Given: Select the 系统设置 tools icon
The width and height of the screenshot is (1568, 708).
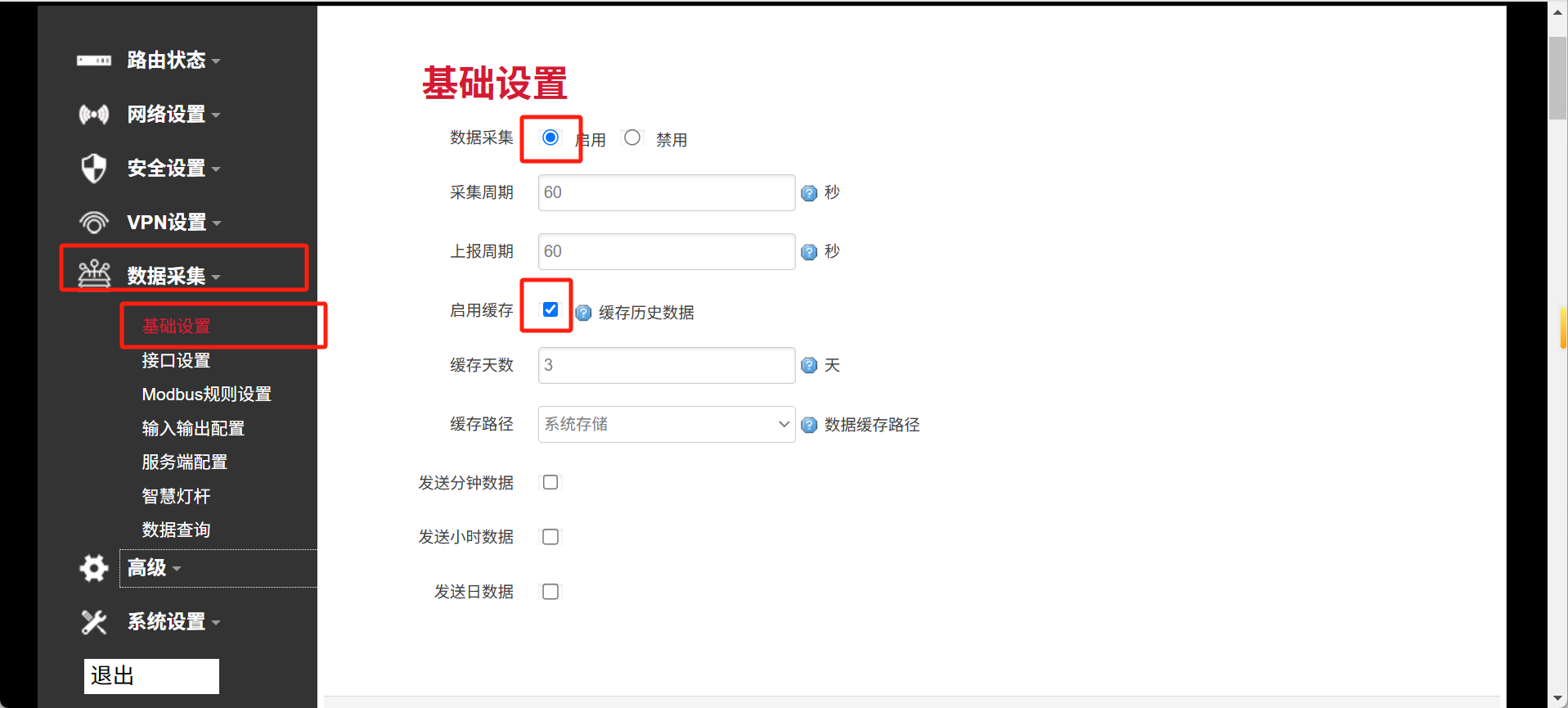Looking at the screenshot, I should [x=93, y=622].
